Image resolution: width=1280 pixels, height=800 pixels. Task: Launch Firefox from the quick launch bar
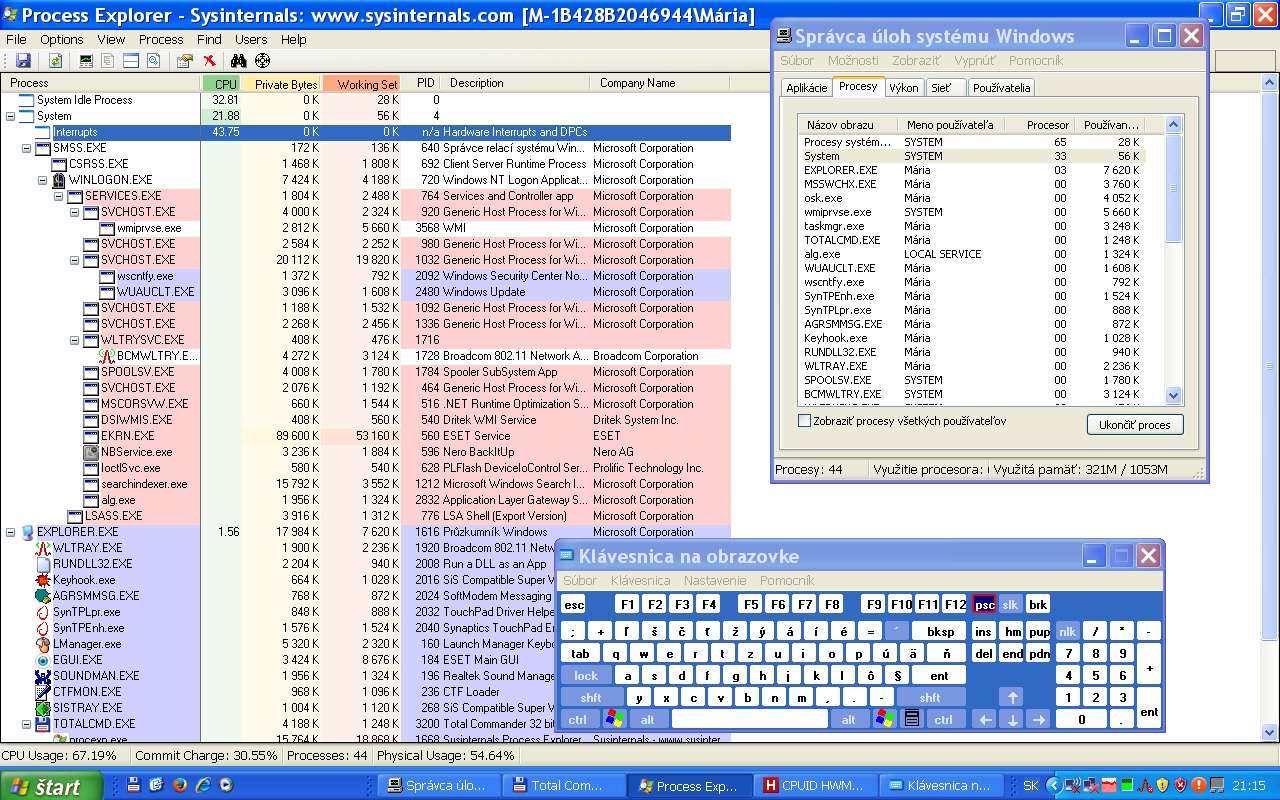pyautogui.click(x=179, y=785)
